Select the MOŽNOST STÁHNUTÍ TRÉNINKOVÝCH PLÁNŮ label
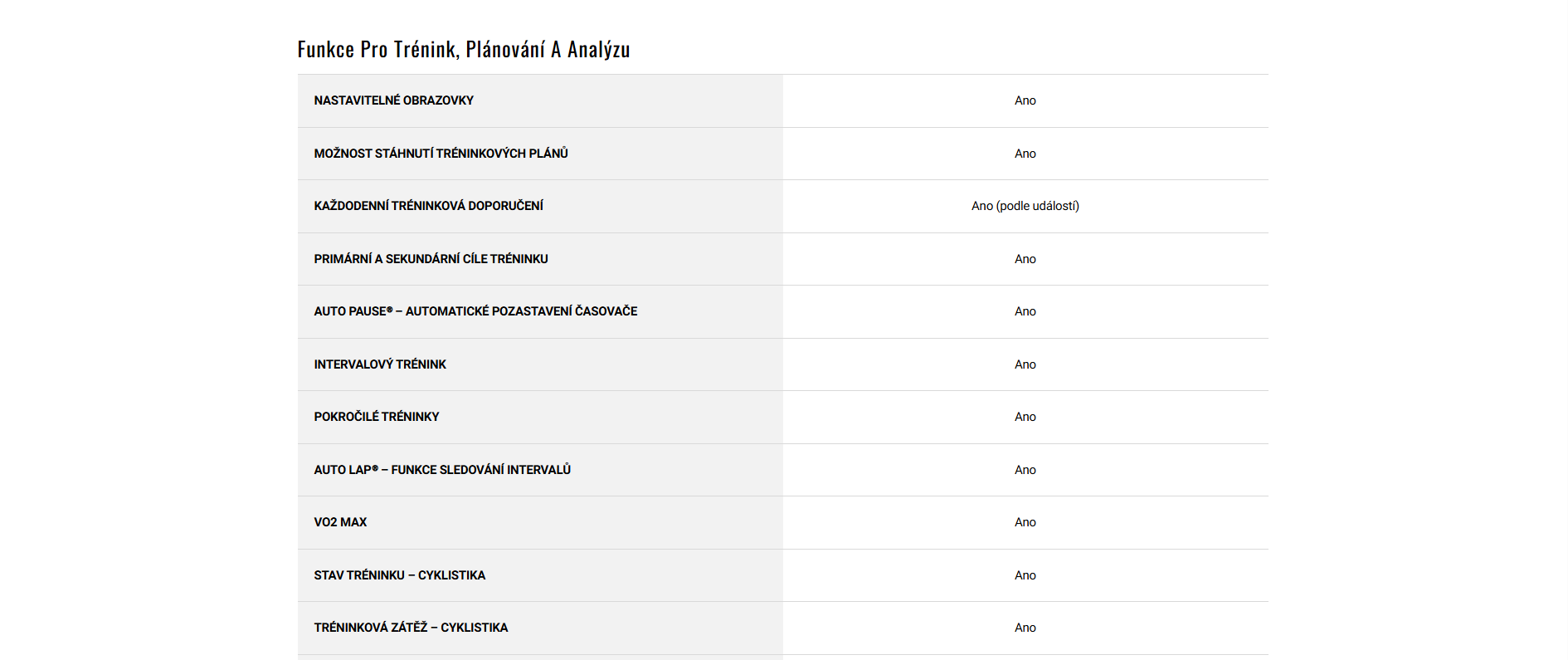This screenshot has width=1568, height=660. [441, 154]
